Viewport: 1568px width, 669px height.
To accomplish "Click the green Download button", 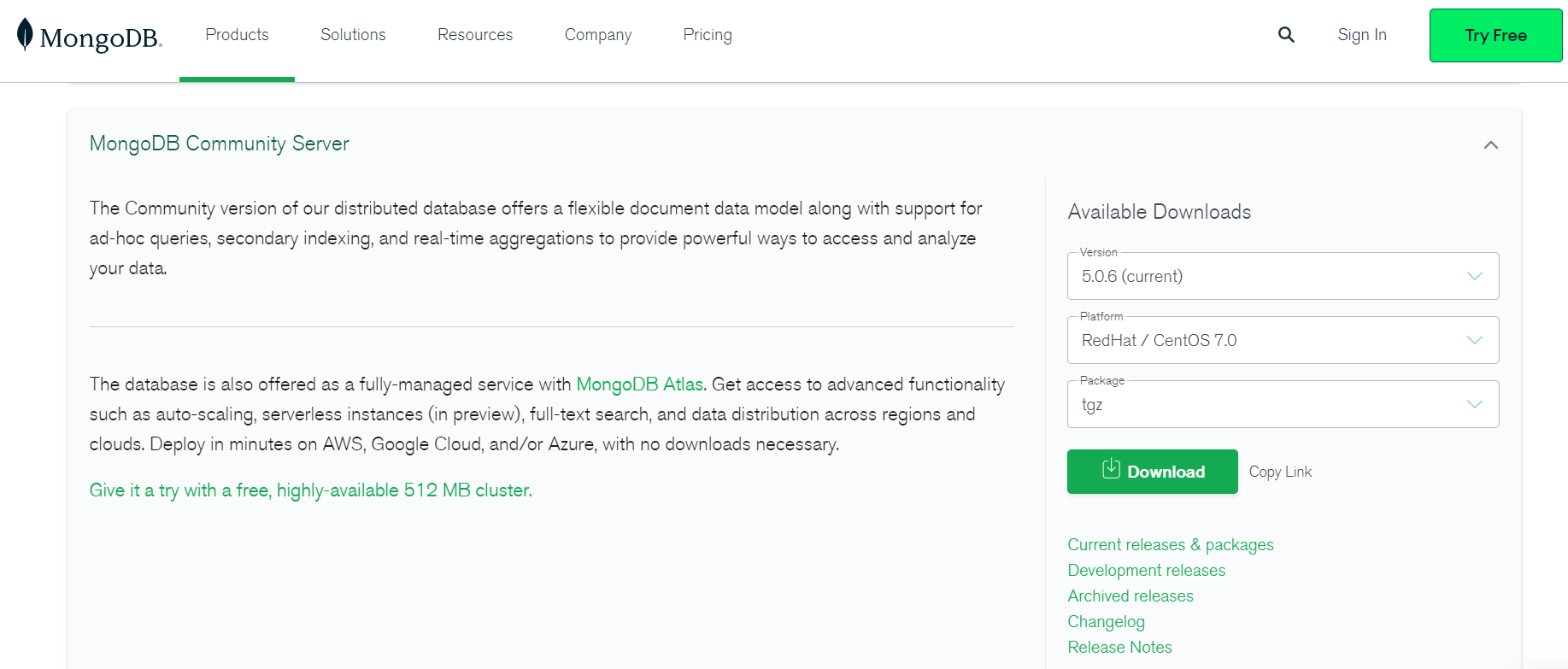I will pyautogui.click(x=1152, y=472).
